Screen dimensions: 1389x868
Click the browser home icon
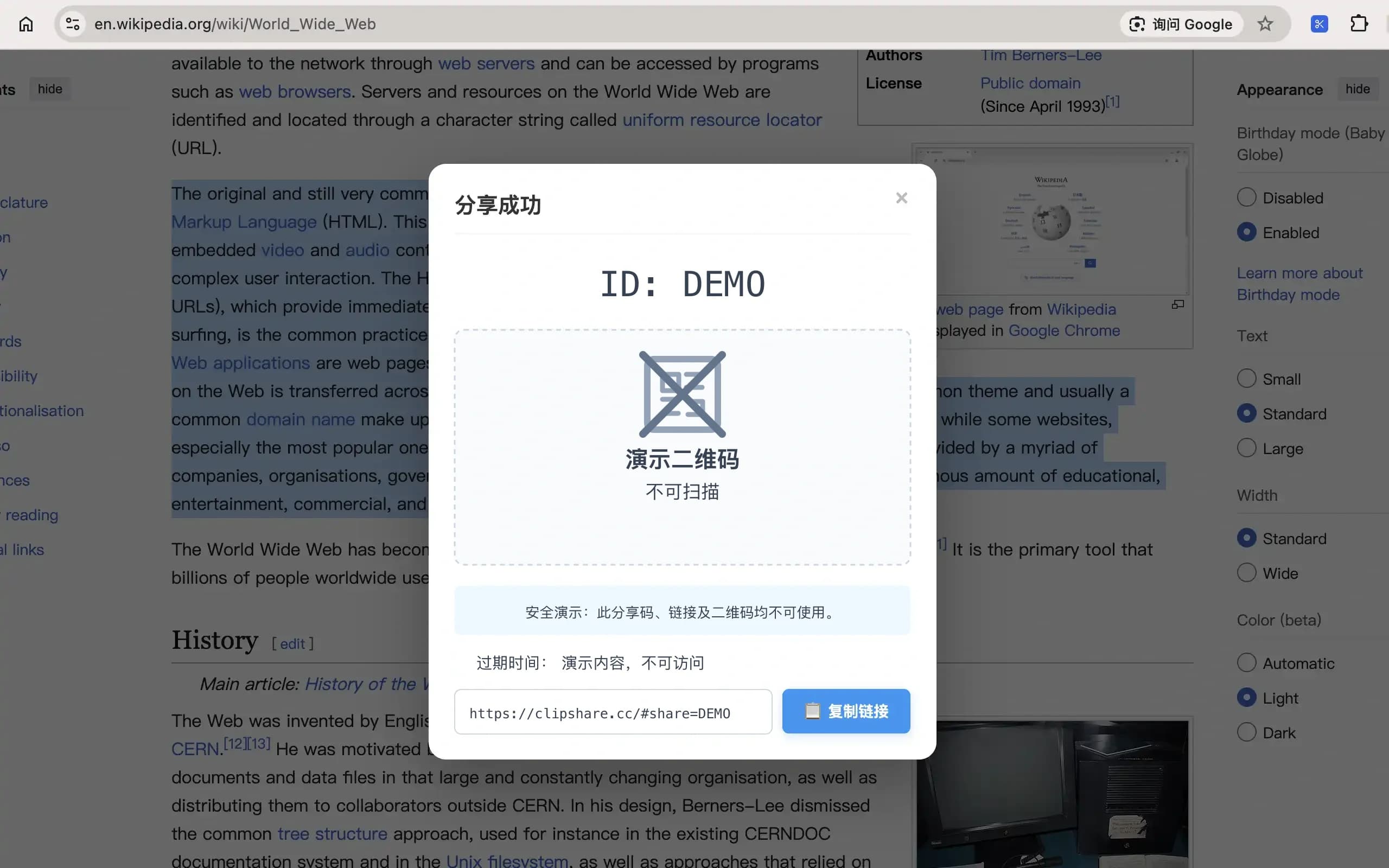click(26, 24)
